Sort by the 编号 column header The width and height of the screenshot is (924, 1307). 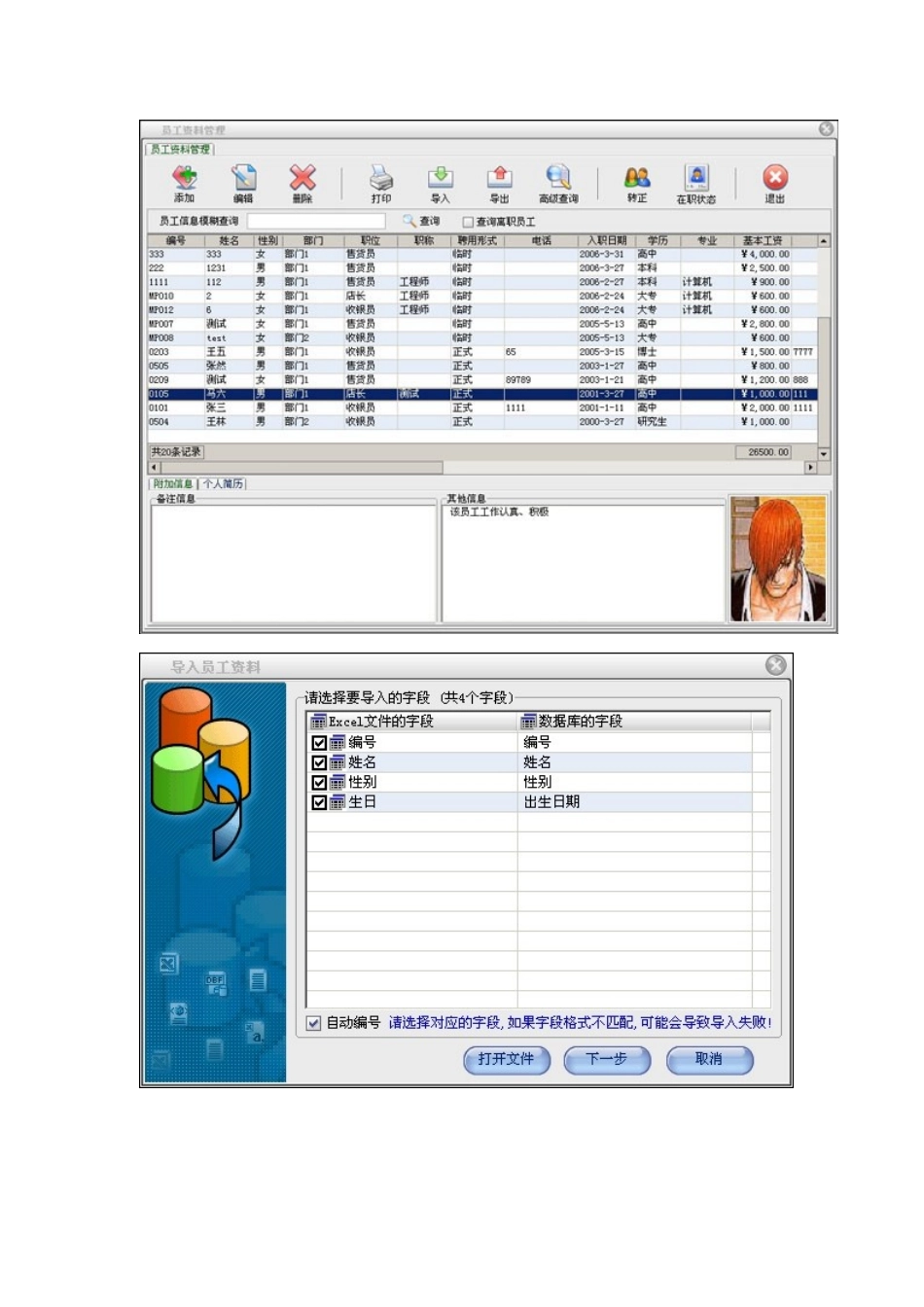[176, 240]
